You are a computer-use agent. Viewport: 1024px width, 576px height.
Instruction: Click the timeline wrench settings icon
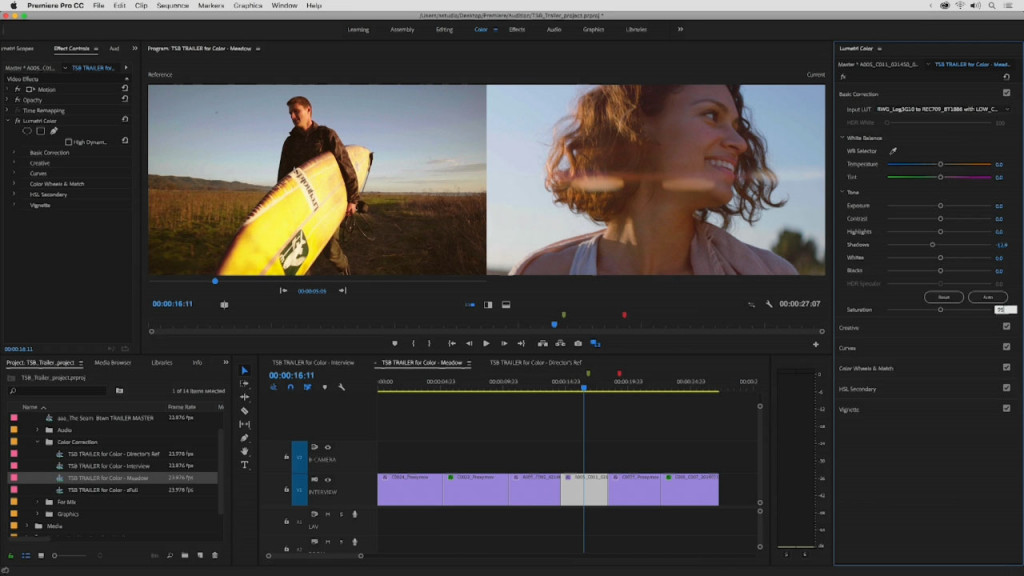click(x=341, y=387)
